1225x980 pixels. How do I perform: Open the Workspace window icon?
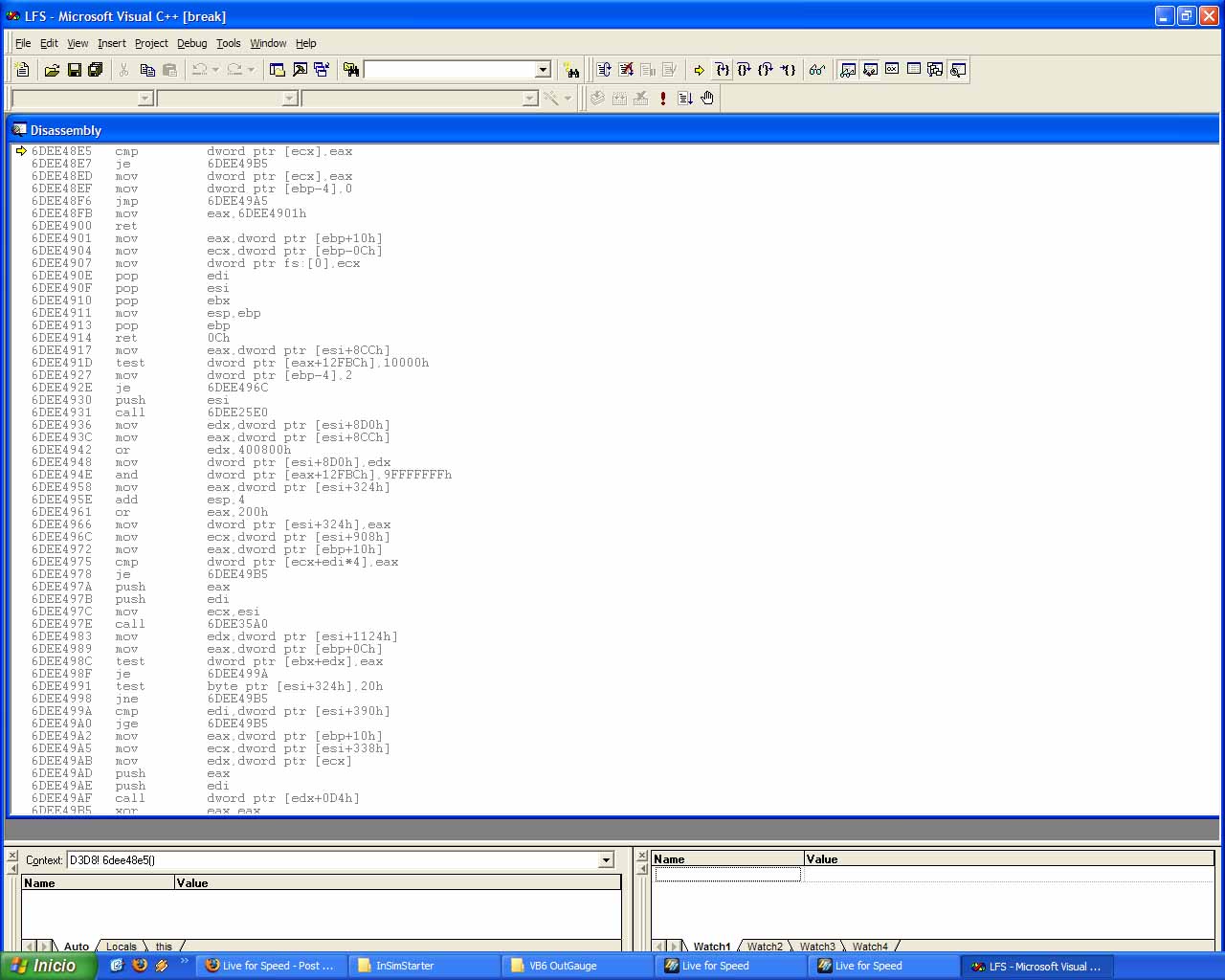(278, 70)
